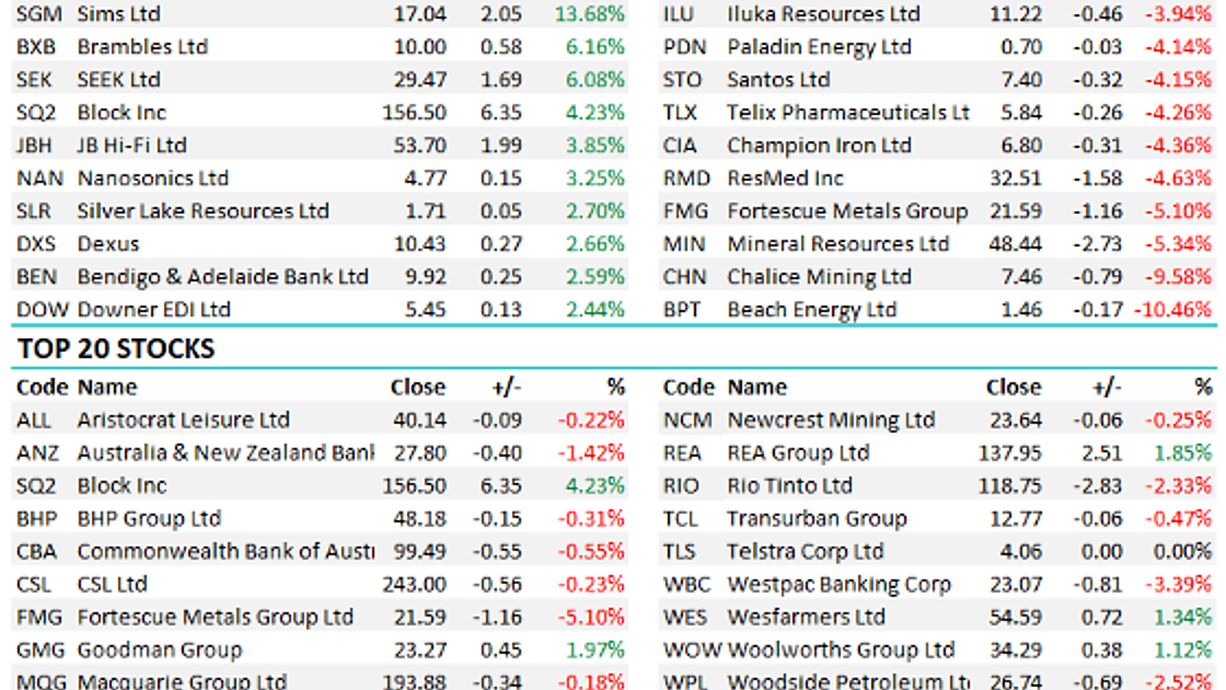Click 'Telstra Corp Ltd' name

point(805,552)
